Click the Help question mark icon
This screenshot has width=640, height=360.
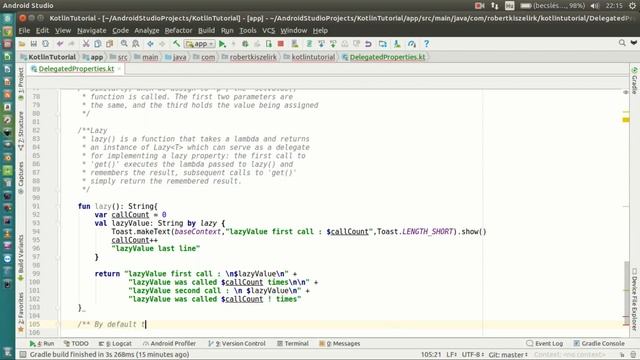[426, 44]
